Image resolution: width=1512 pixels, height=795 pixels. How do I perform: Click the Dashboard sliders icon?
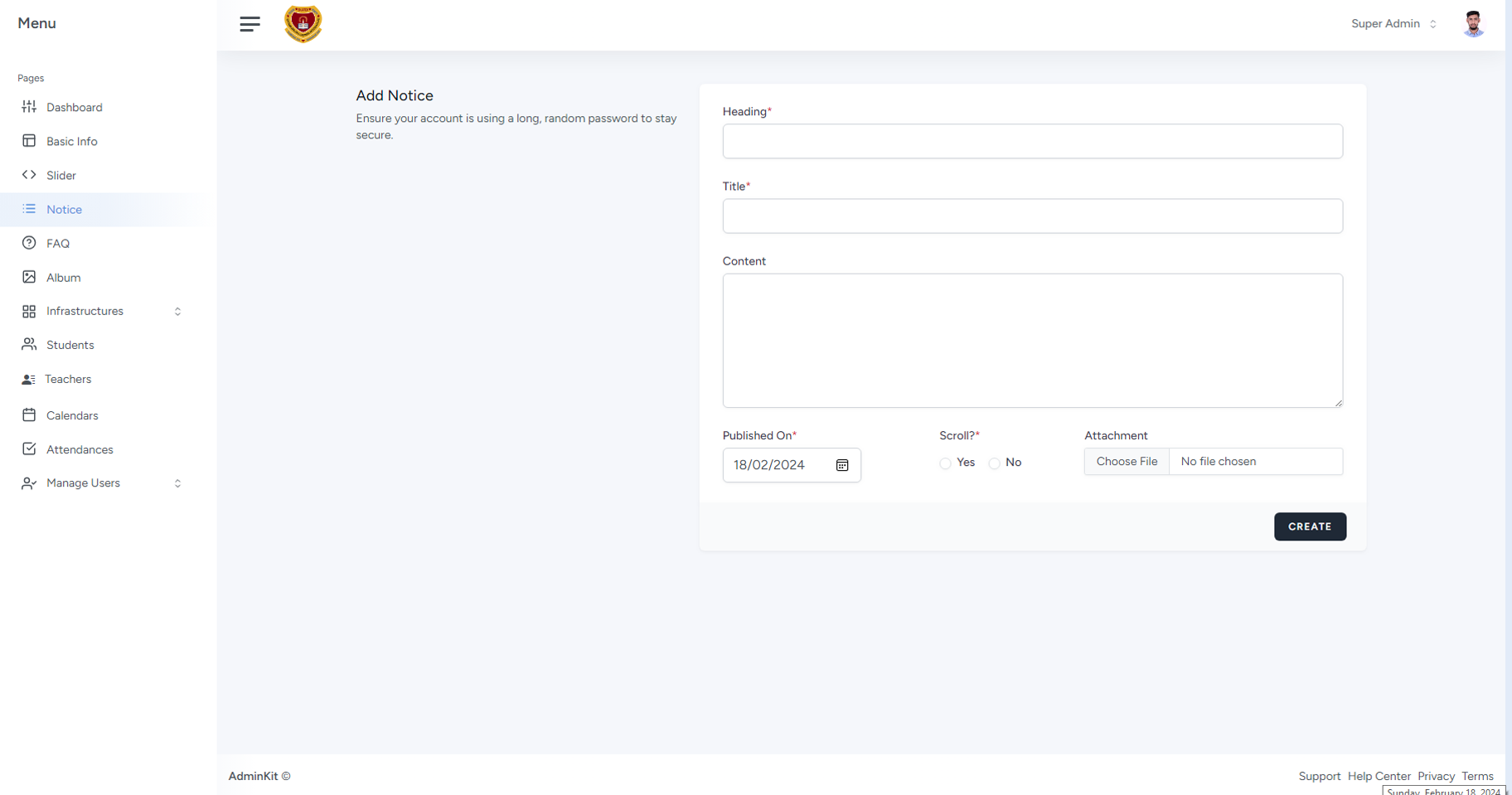[29, 107]
